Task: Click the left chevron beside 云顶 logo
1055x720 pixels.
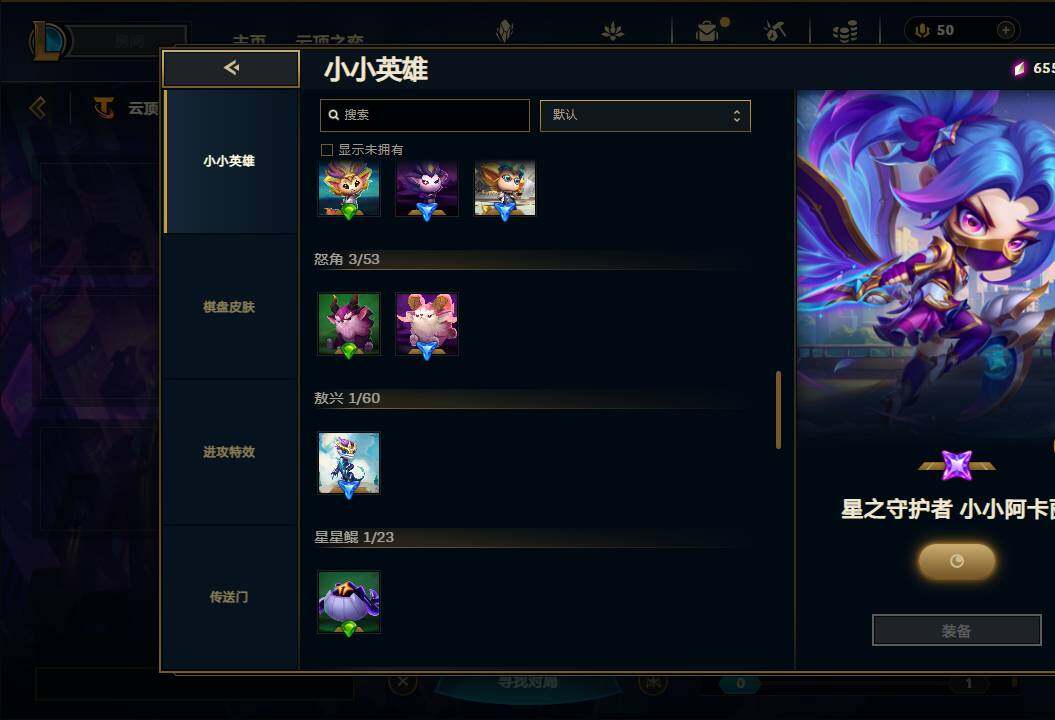Action: pyautogui.click(x=38, y=108)
